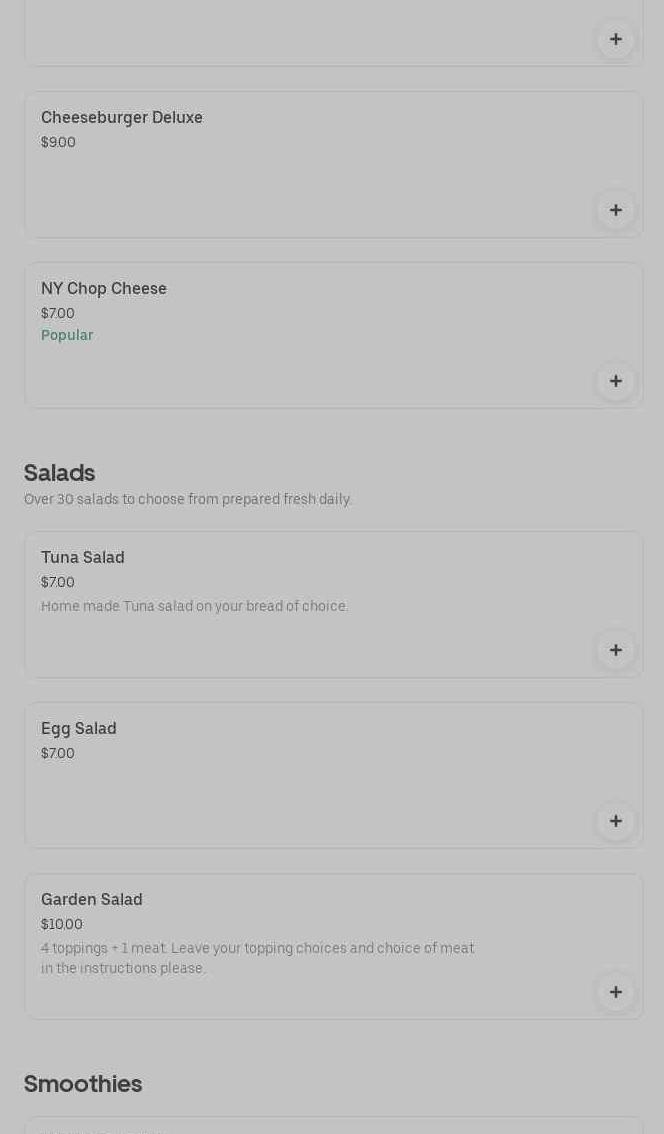Click the Smoothies section heading
Viewport: 664px width, 1134px height.
pyautogui.click(x=83, y=1084)
